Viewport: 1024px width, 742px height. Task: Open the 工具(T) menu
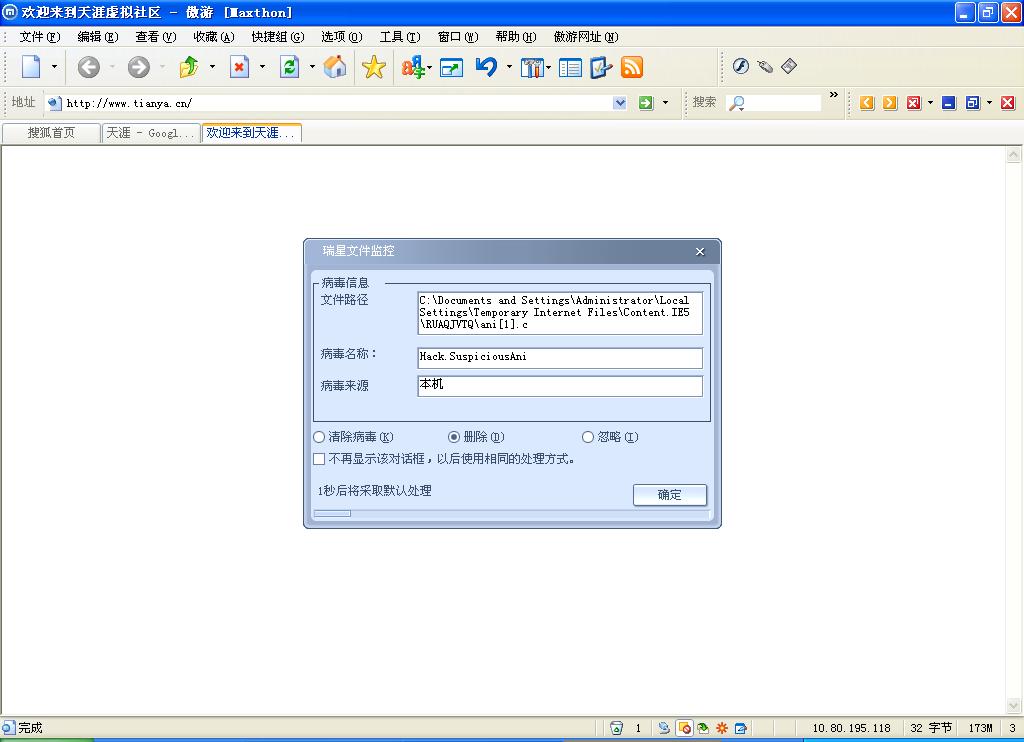[400, 37]
